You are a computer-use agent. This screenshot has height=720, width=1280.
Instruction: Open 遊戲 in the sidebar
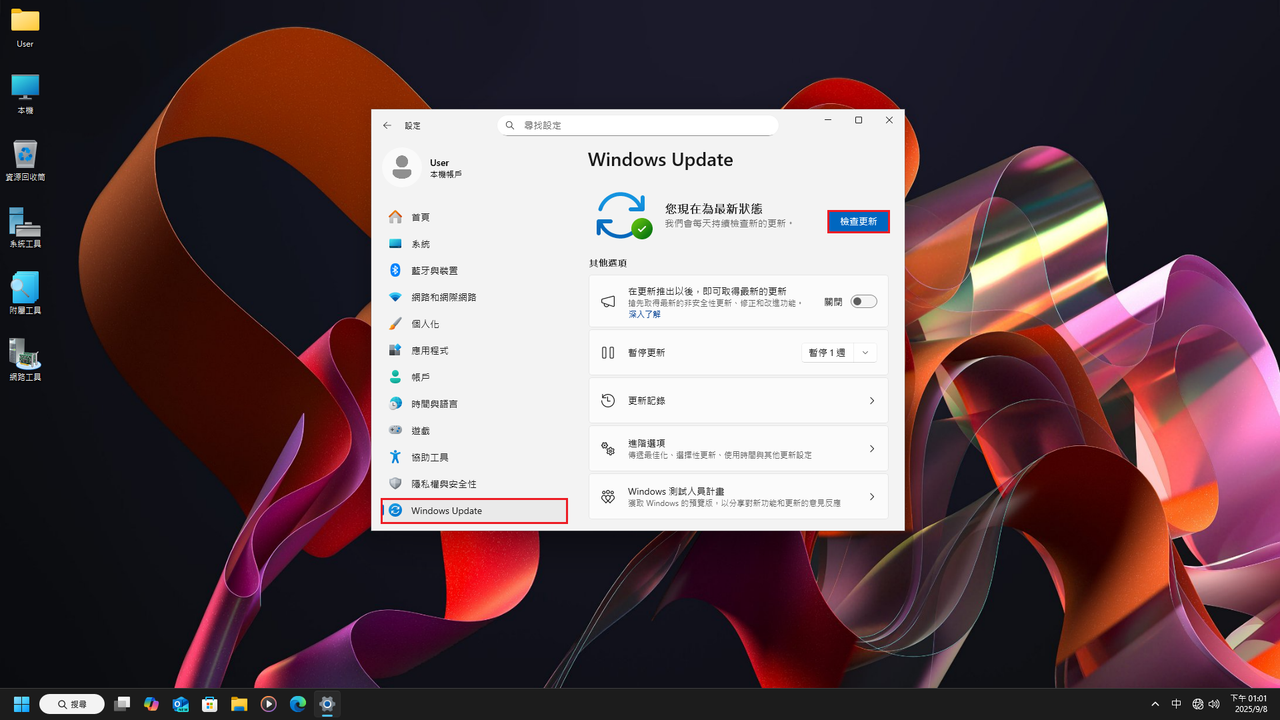click(474, 430)
